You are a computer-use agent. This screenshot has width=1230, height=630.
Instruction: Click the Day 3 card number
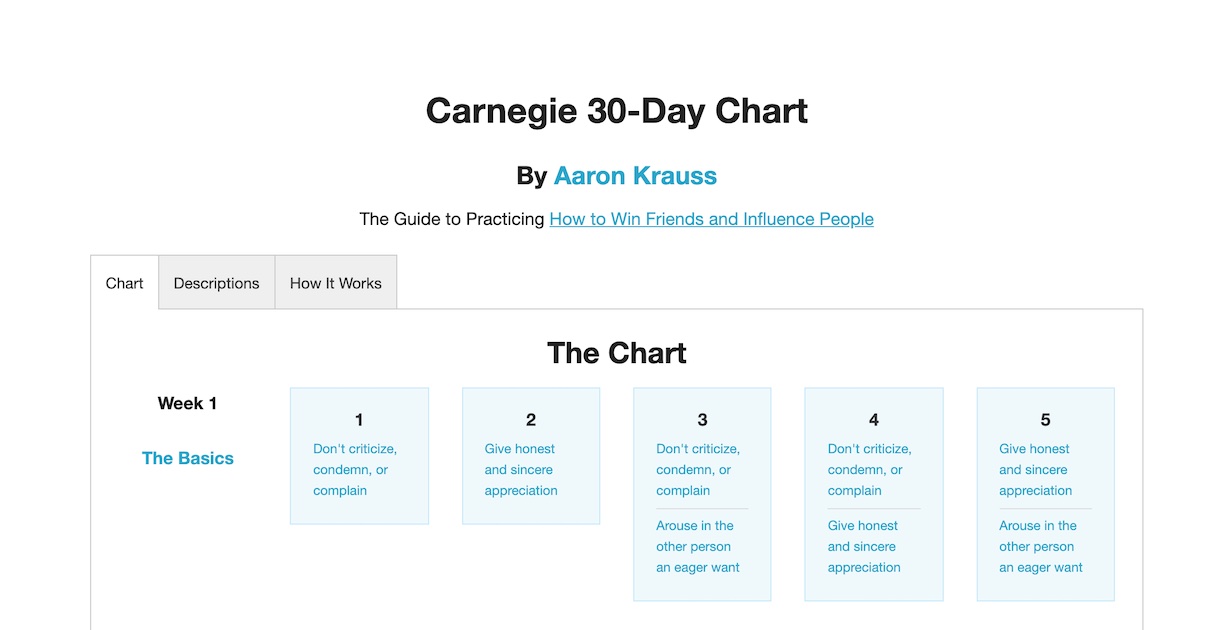click(x=702, y=420)
